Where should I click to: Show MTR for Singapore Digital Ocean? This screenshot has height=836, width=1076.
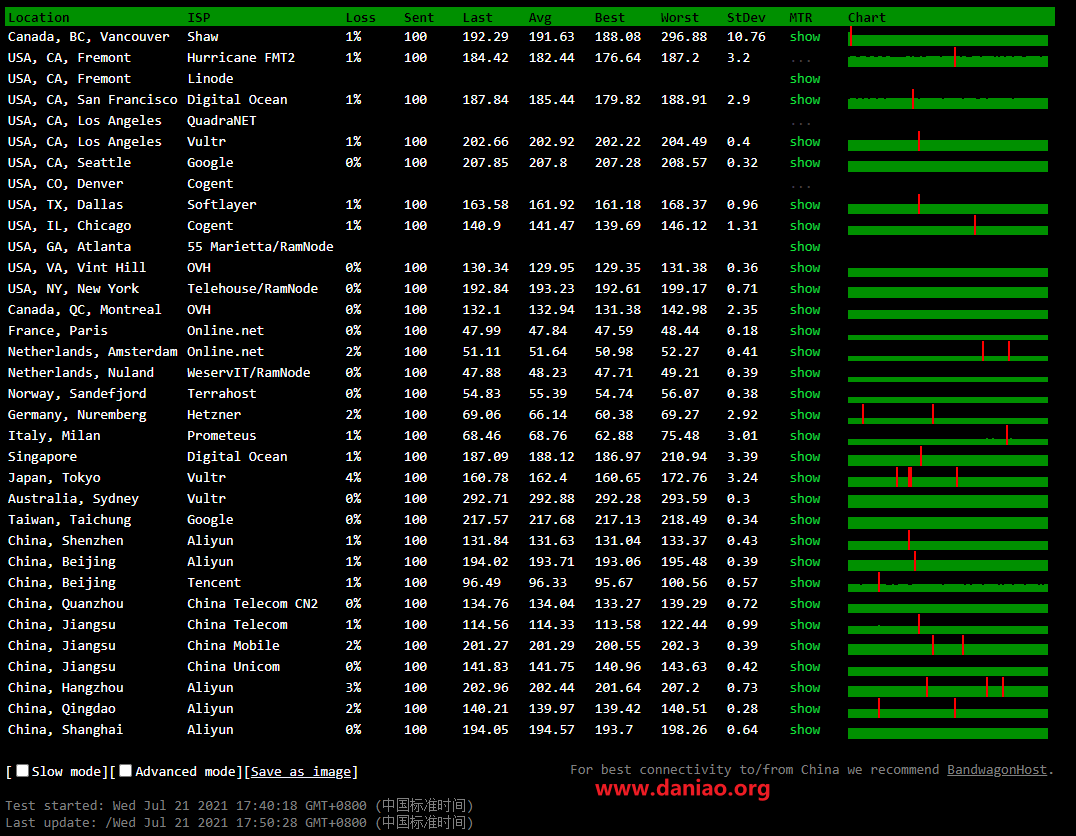805,456
